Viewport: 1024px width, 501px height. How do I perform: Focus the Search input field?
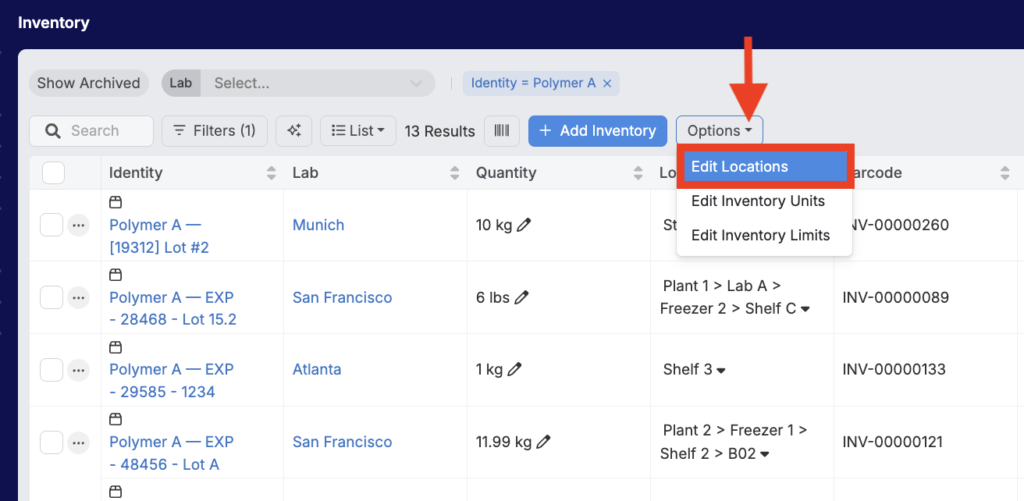[x=91, y=131]
